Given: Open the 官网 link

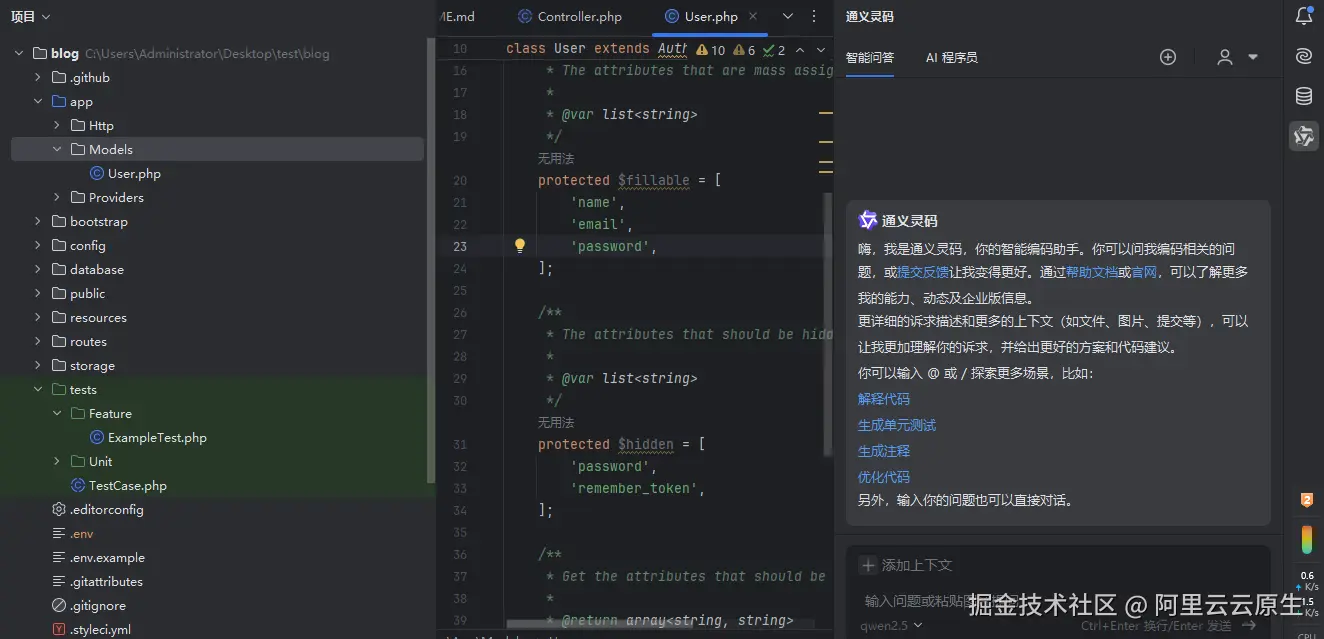Looking at the screenshot, I should [x=1143, y=272].
